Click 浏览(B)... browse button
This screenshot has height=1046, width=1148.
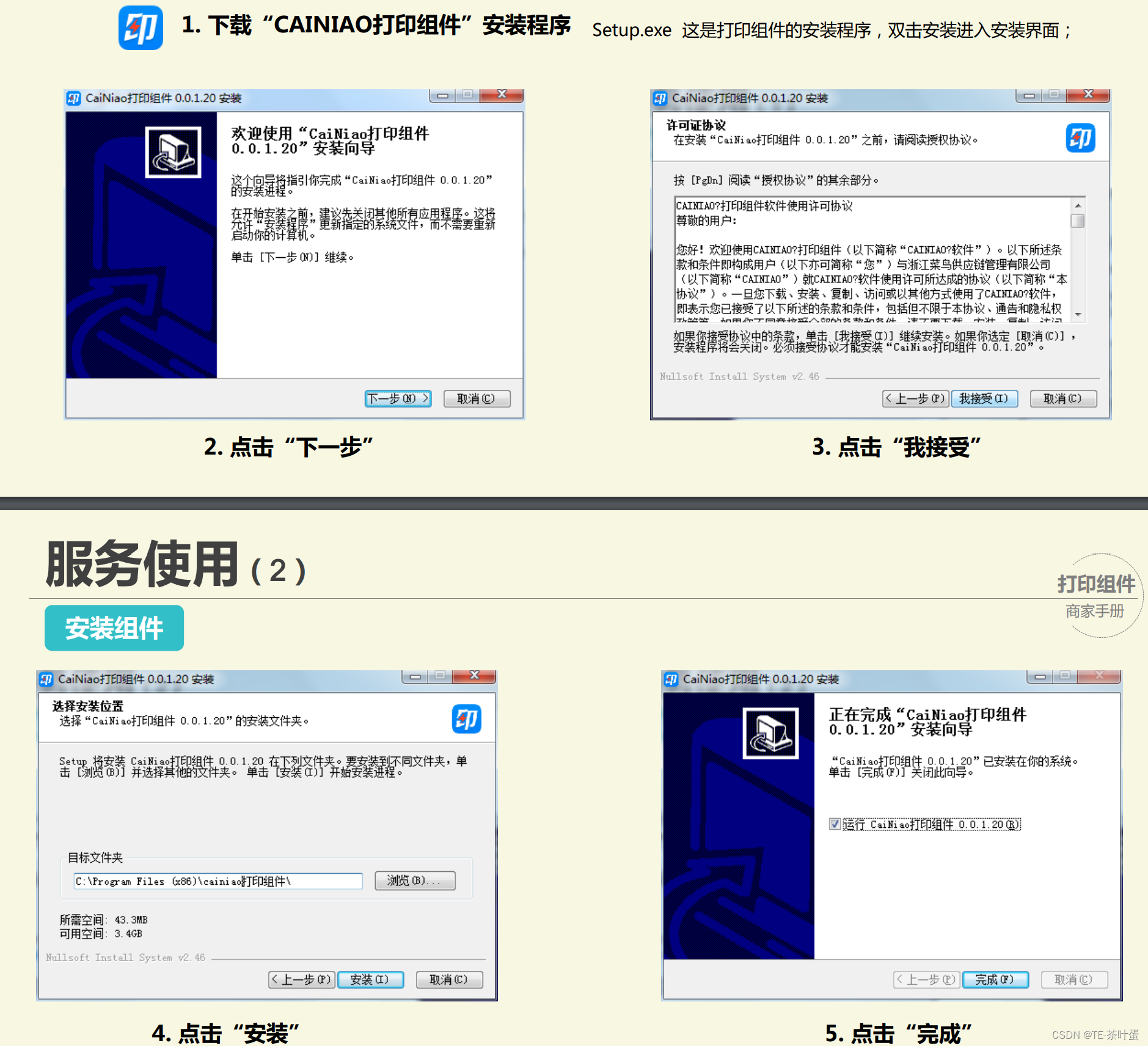[x=415, y=880]
